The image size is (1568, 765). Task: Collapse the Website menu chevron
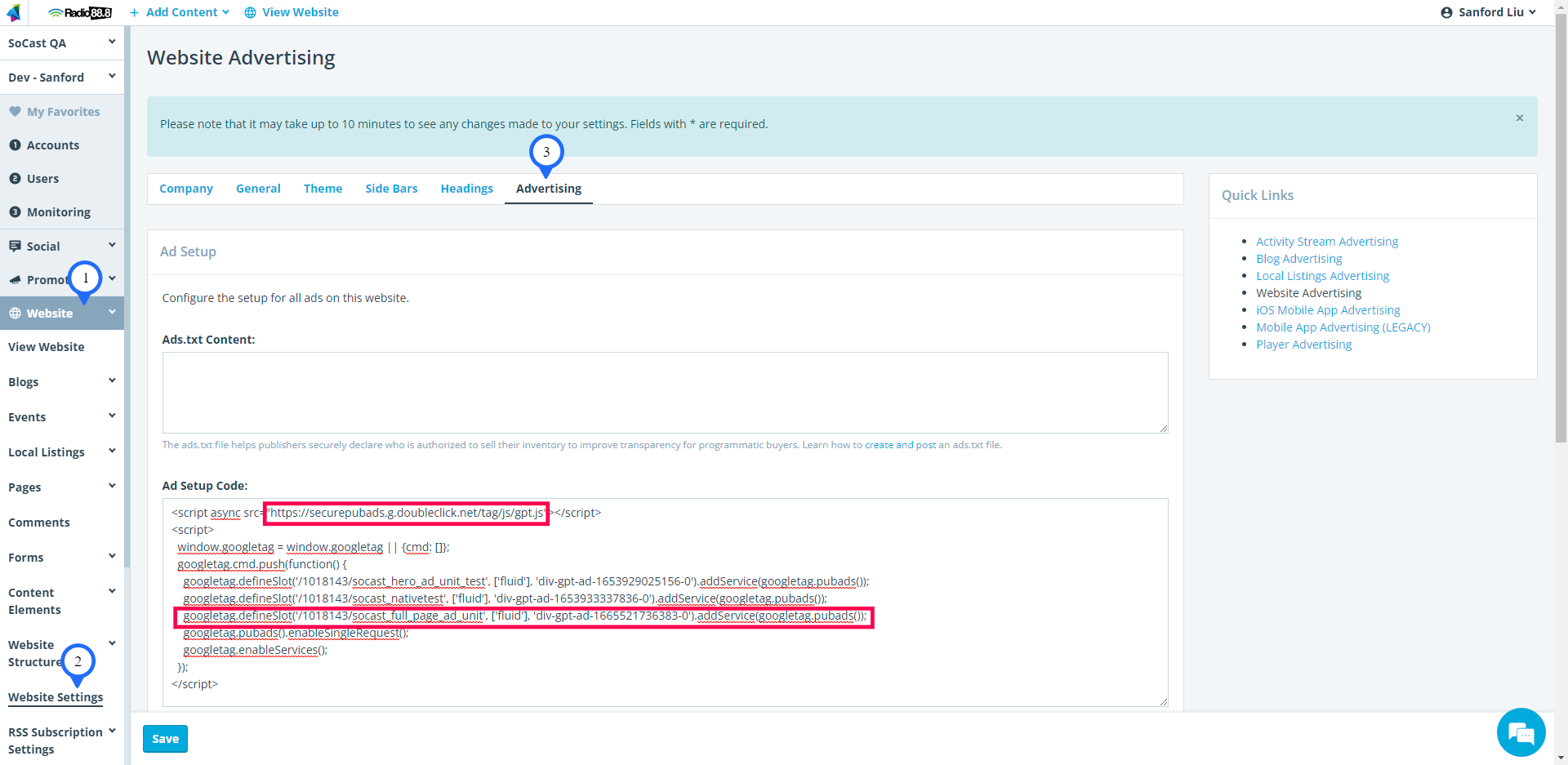point(112,312)
